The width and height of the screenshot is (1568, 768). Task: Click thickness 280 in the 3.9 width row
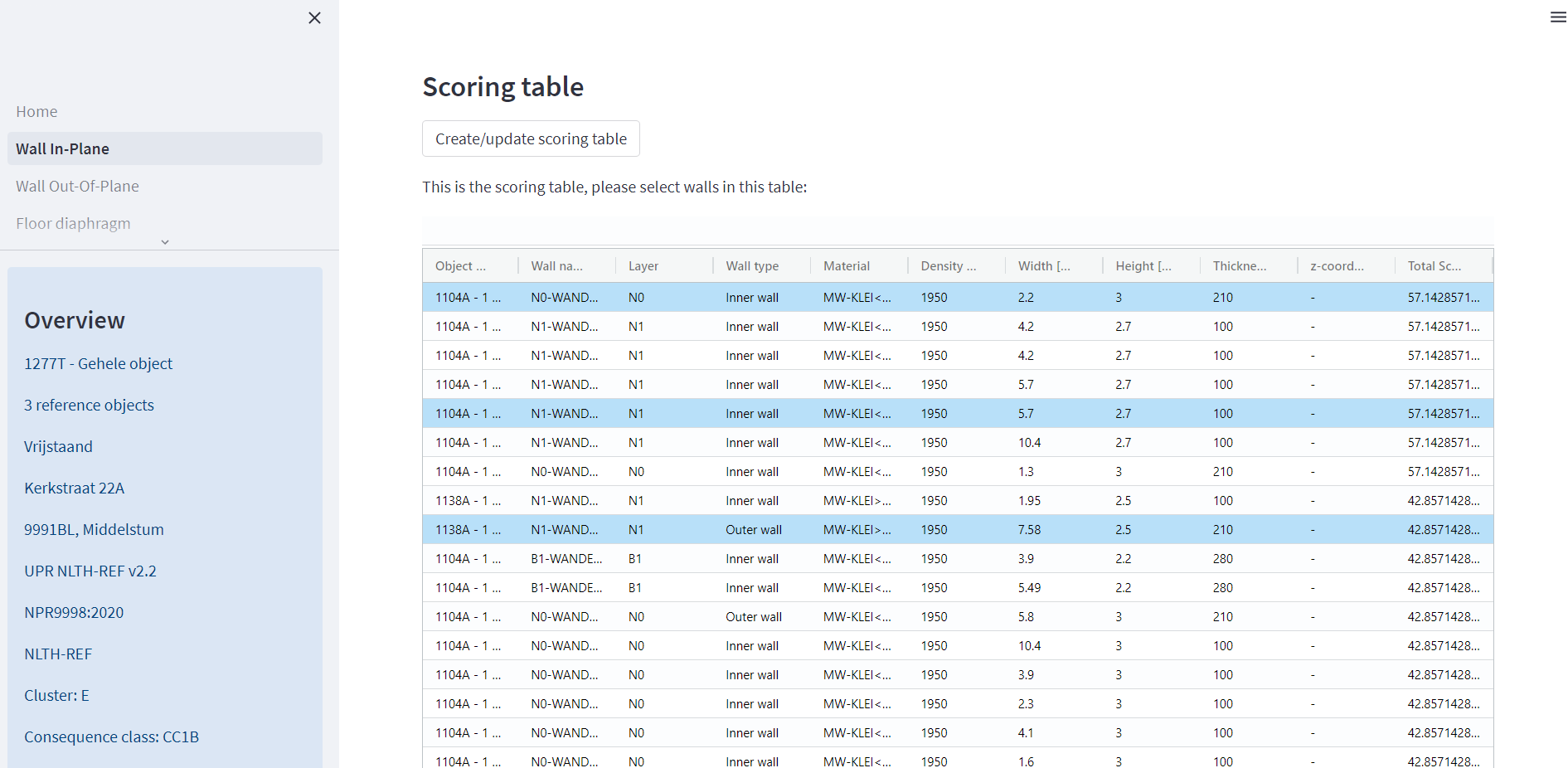[x=1223, y=558]
